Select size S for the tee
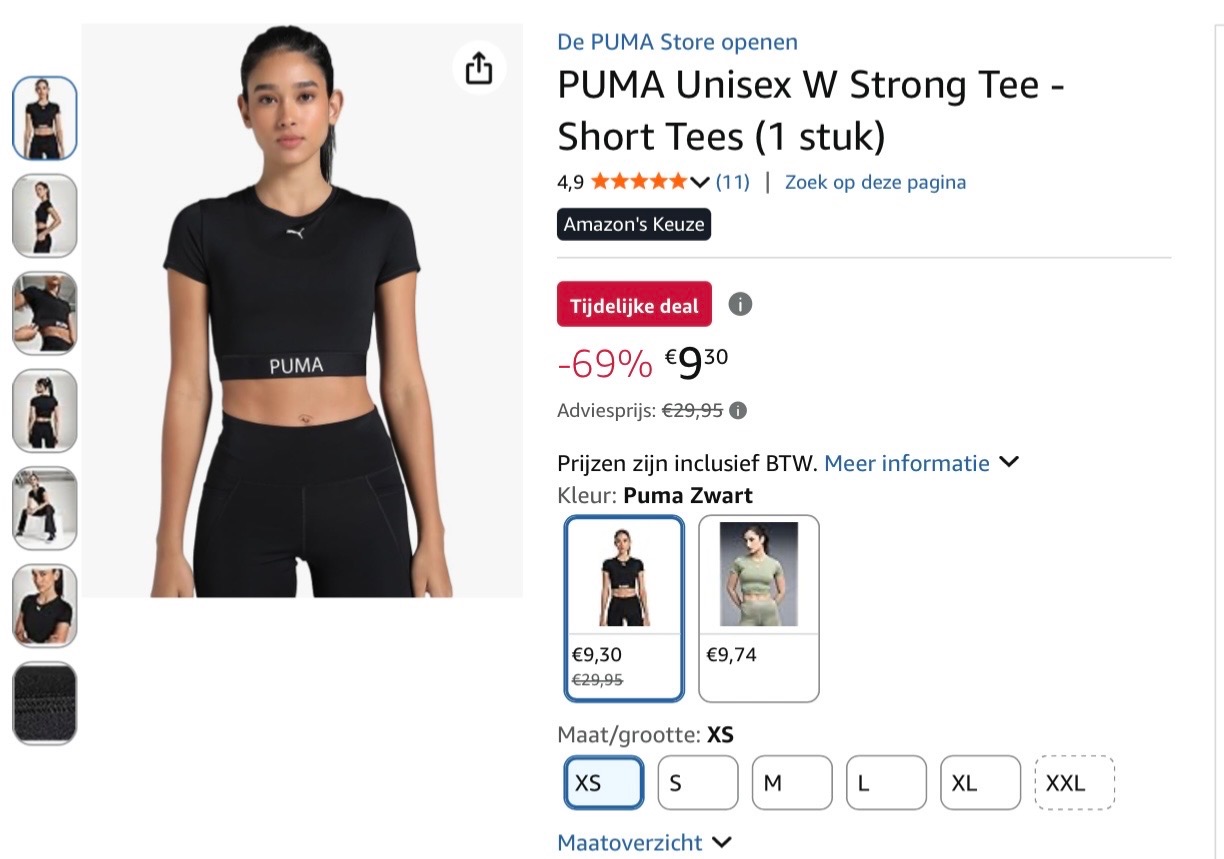 696,783
